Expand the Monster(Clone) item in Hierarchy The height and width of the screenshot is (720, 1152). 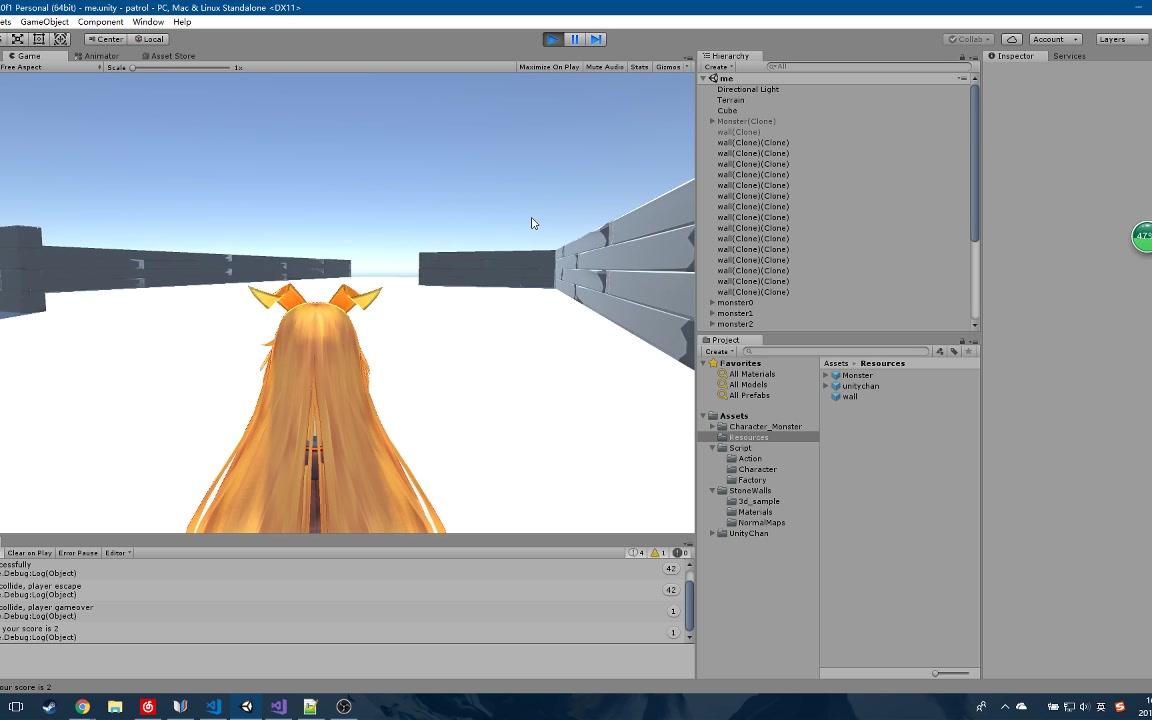[711, 121]
